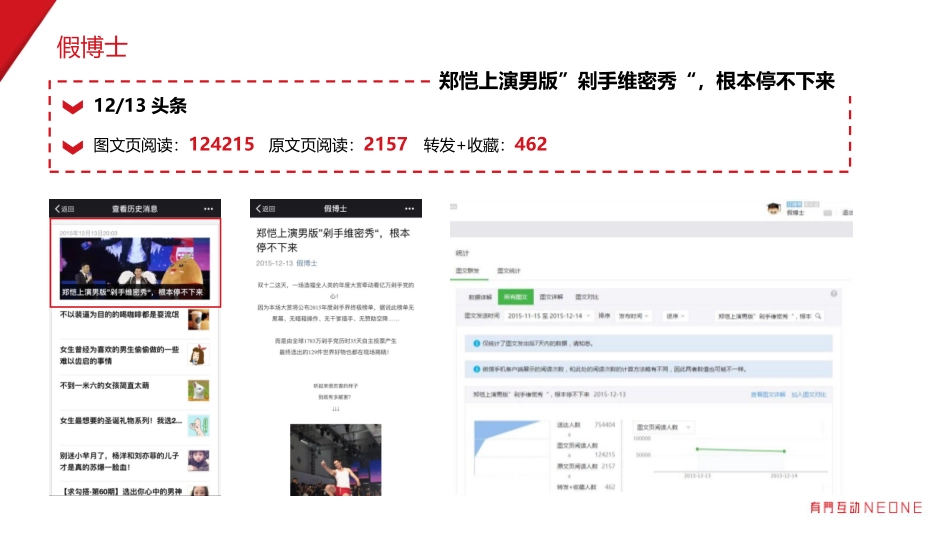
Task: Tap the back arrow in the 假博士 article header
Action: [x=258, y=208]
